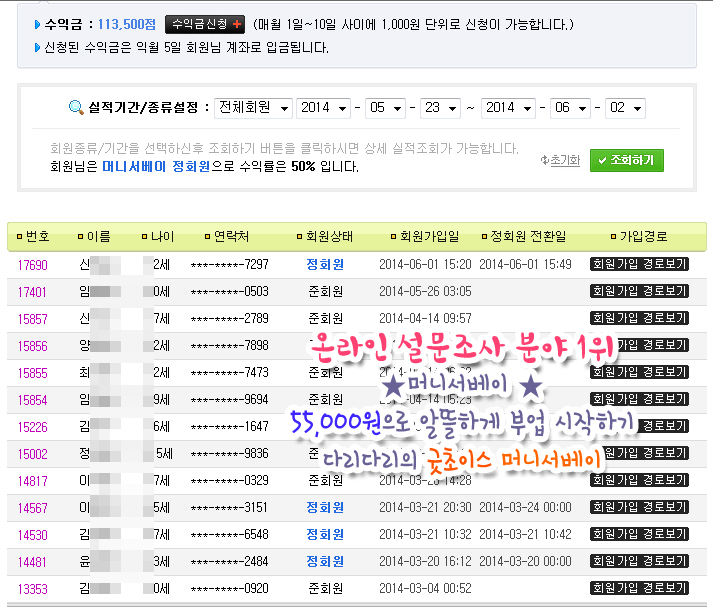Click the 50% rate text
The height and width of the screenshot is (614, 713).
pyautogui.click(x=303, y=166)
